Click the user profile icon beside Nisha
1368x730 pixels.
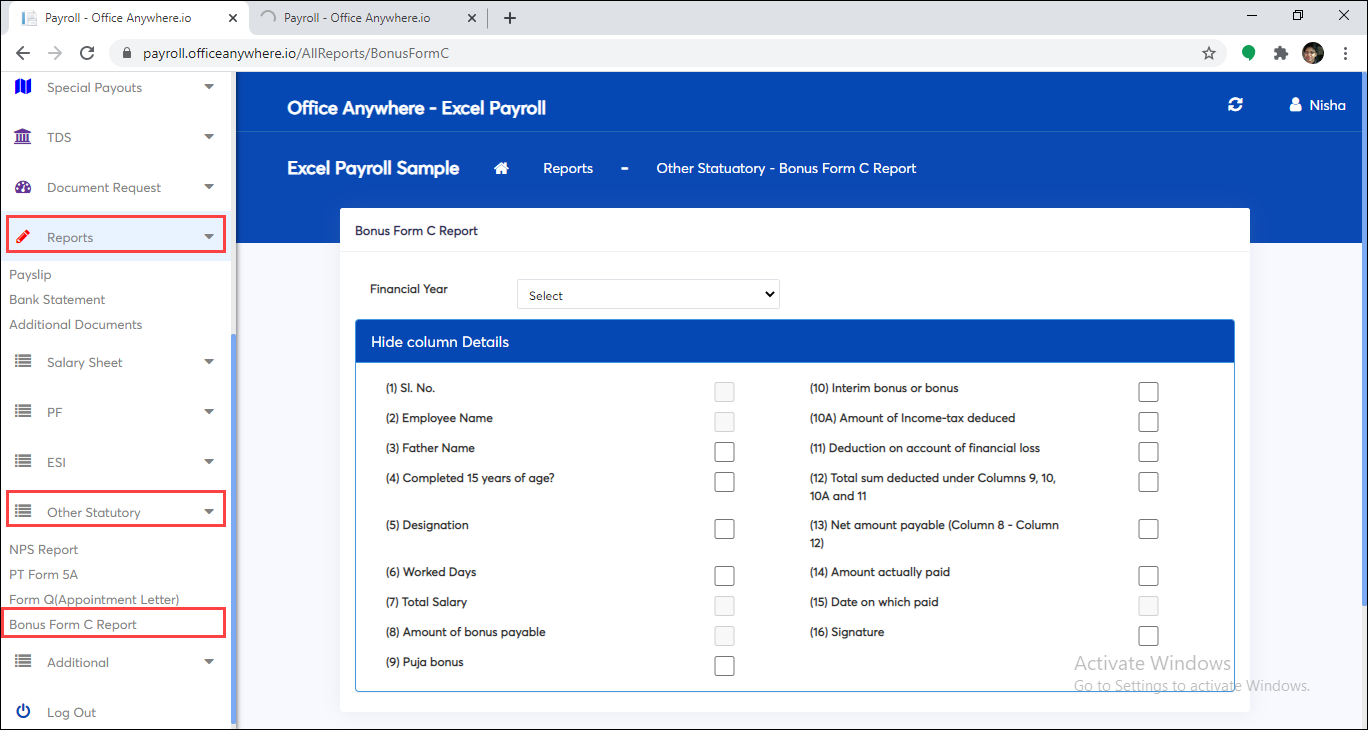pos(1295,105)
